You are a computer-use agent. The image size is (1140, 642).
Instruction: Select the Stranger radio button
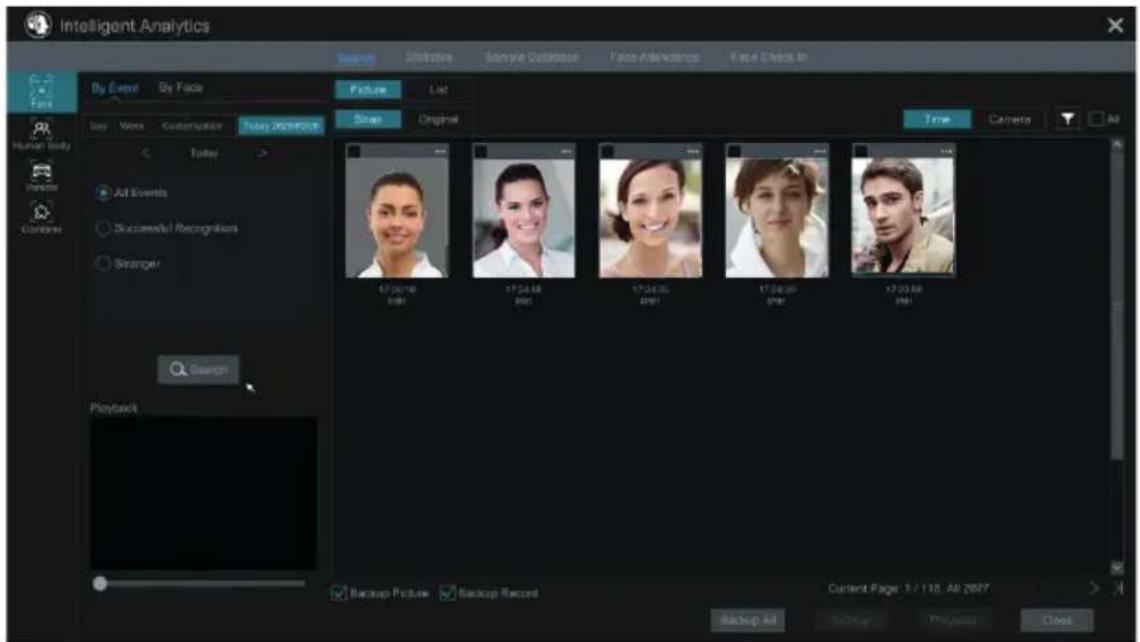tap(103, 263)
